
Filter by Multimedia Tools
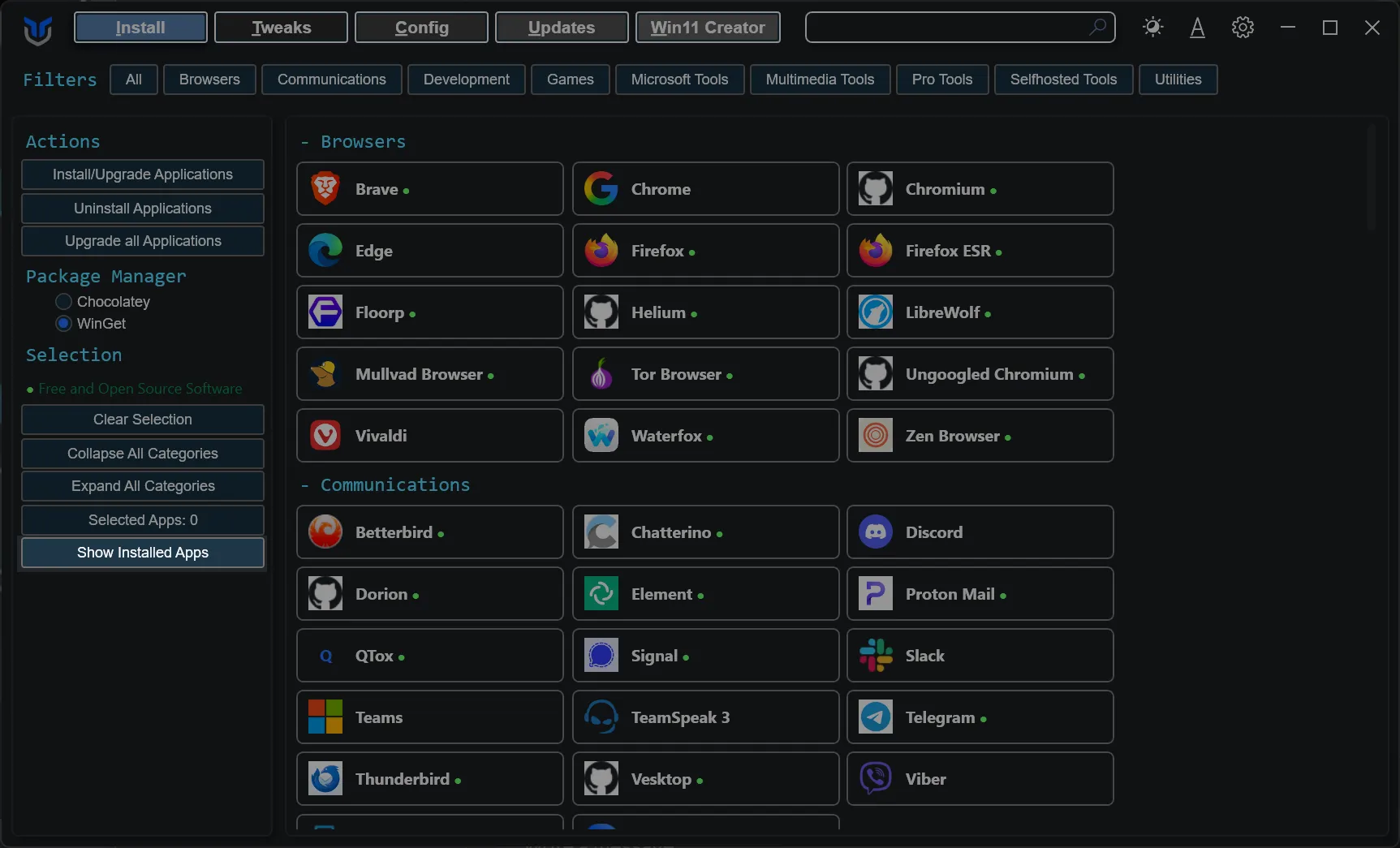[x=821, y=80]
